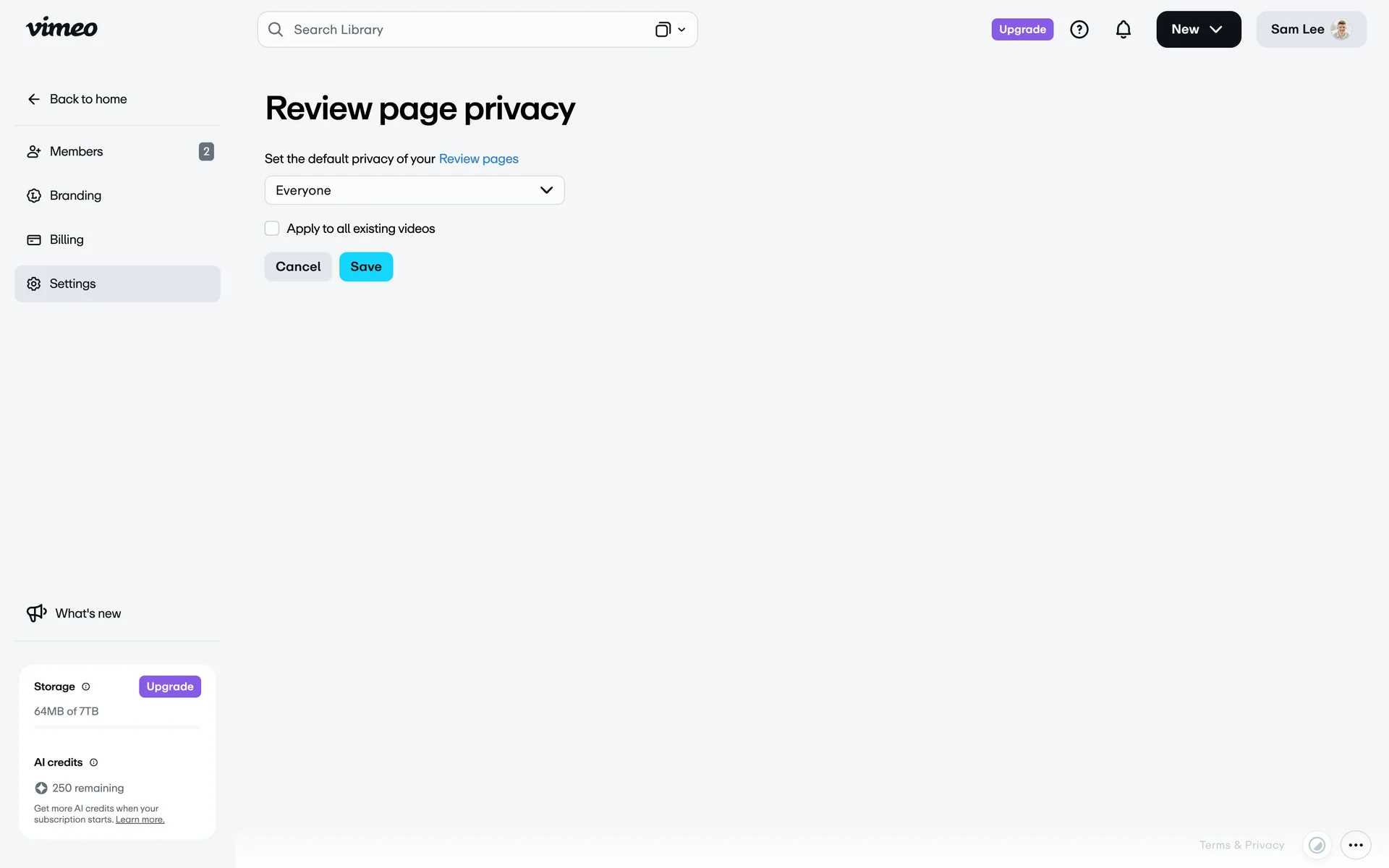This screenshot has height=868, width=1389.
Task: Click the AI credits info icon
Action: pyautogui.click(x=93, y=762)
